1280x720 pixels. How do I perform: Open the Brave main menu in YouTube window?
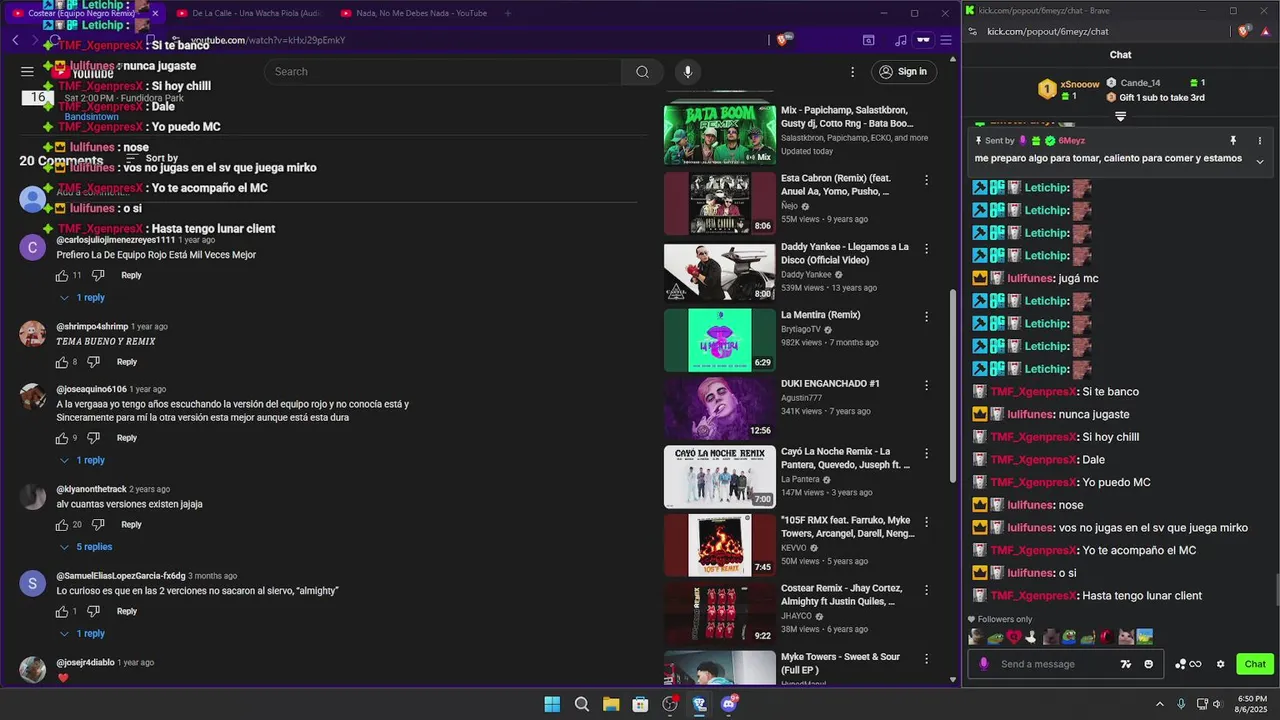pos(946,40)
